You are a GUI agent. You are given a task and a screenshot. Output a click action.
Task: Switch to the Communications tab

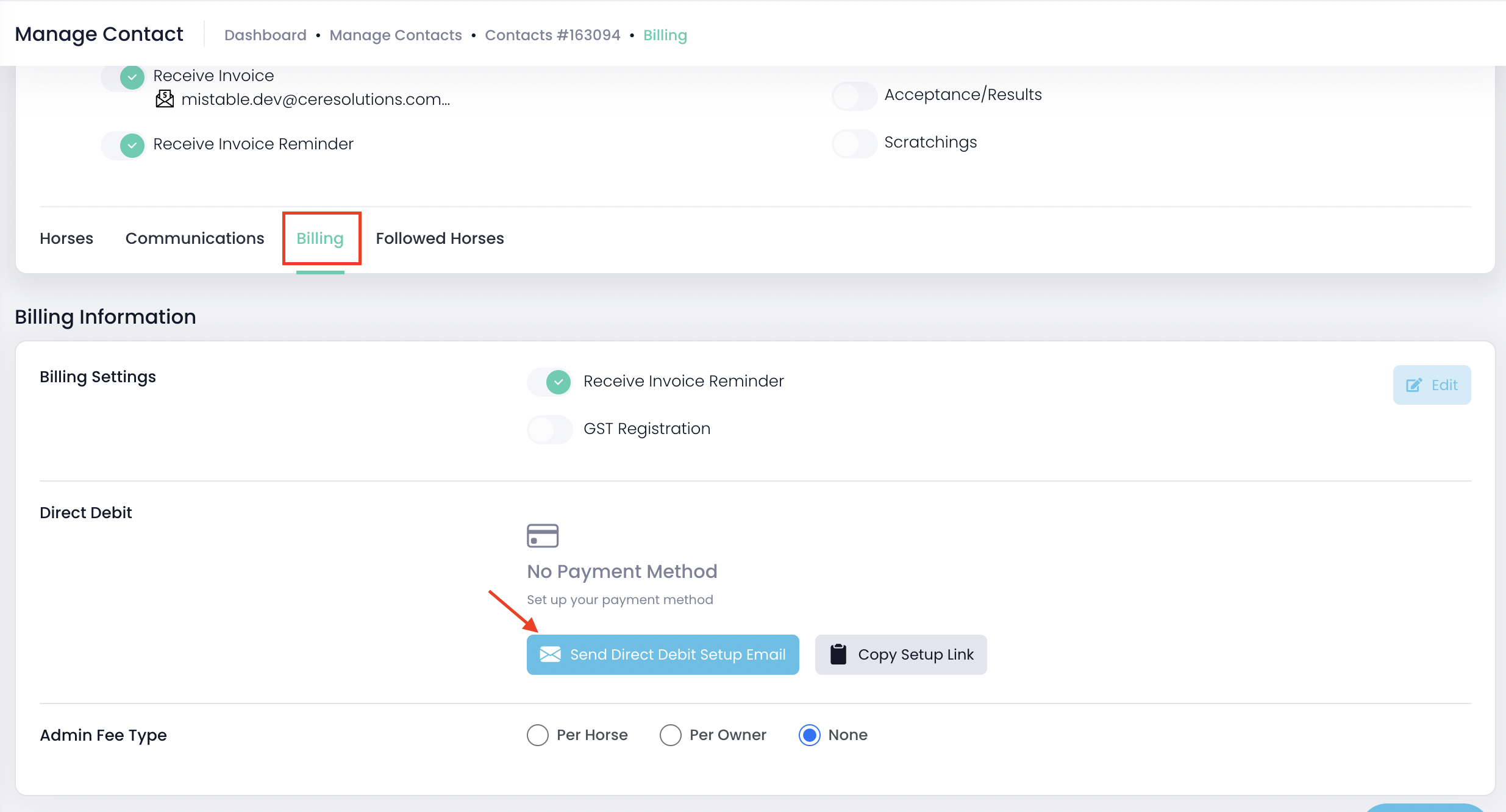194,238
